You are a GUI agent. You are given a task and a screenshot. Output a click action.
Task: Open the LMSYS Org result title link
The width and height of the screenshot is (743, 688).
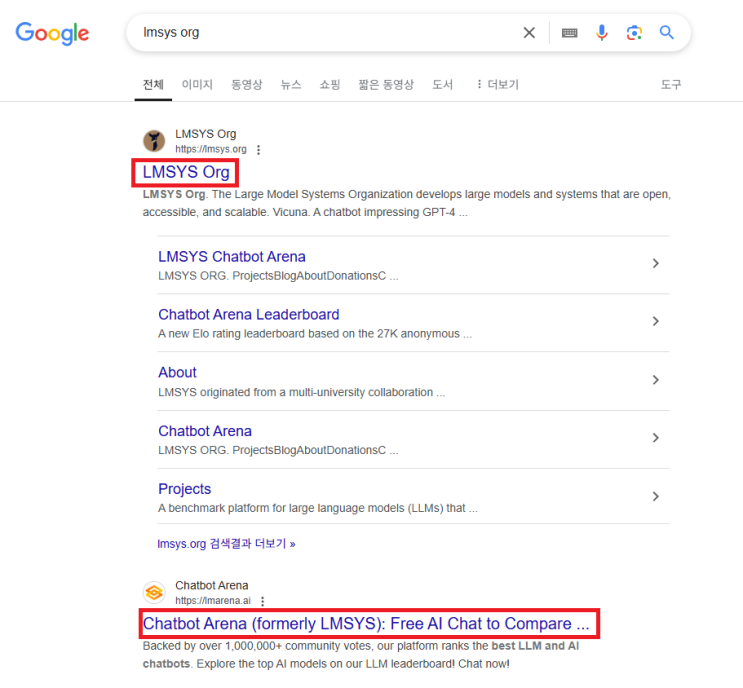[186, 172]
